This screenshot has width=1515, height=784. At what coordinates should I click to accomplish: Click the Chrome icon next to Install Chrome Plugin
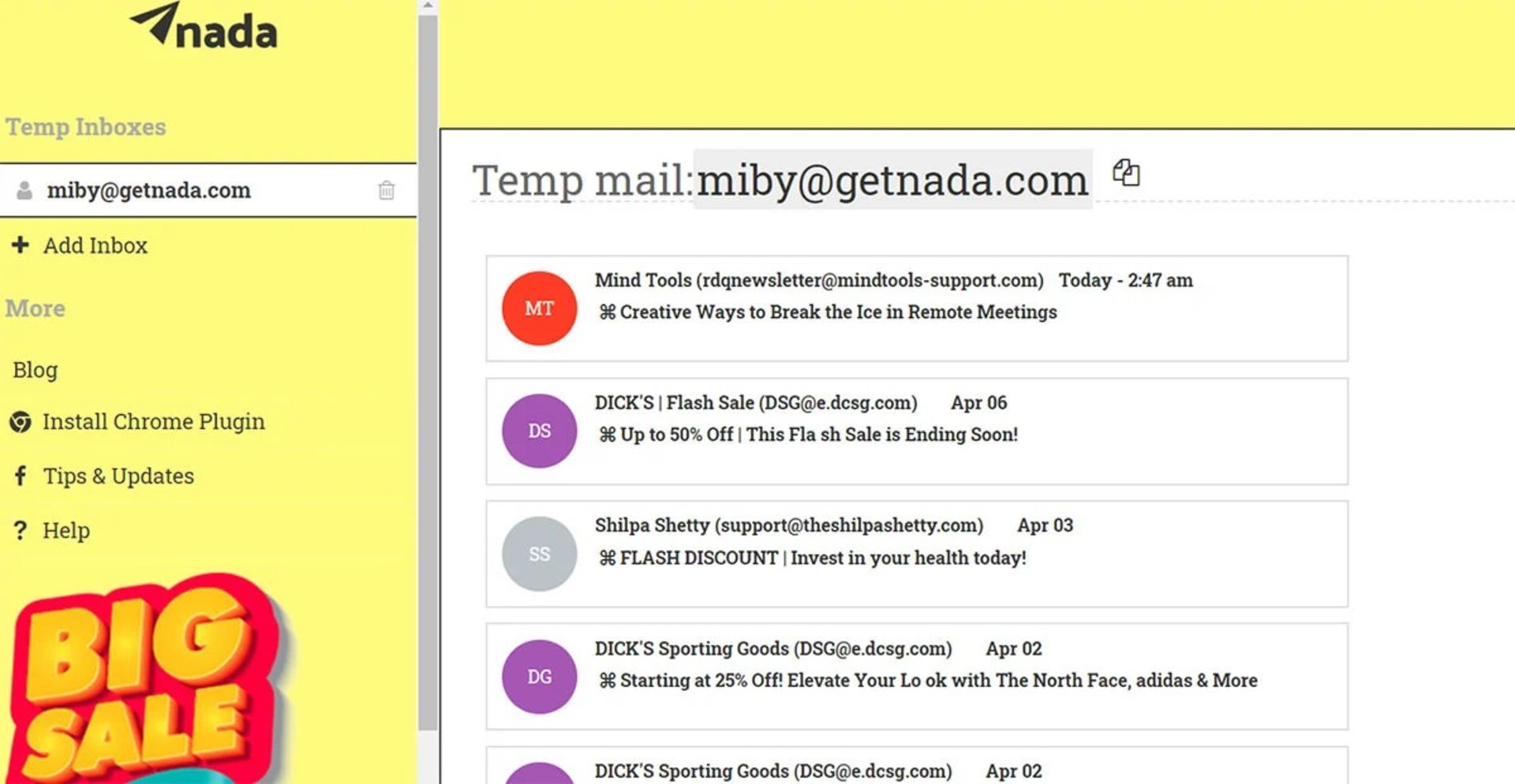coord(21,422)
